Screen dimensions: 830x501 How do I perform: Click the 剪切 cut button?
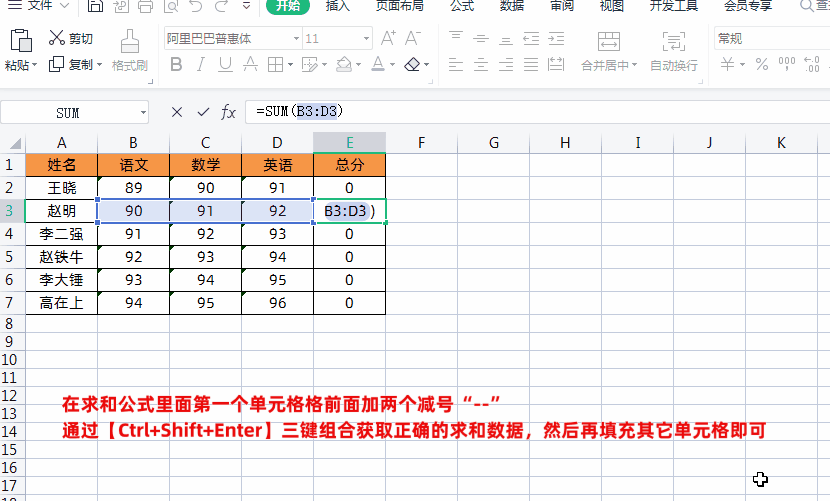click(x=71, y=38)
